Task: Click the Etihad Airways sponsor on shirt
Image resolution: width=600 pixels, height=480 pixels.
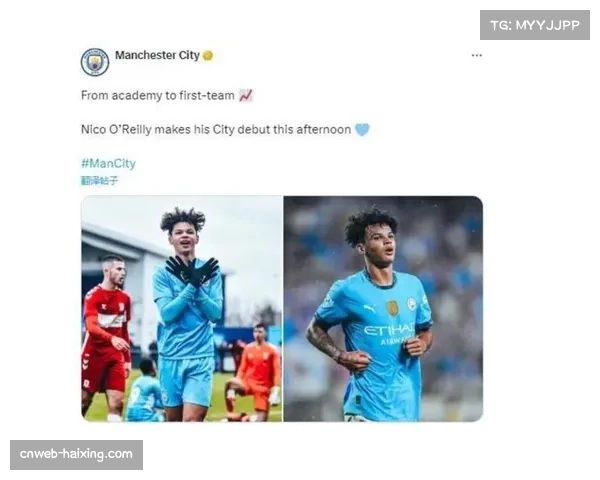Action: (x=389, y=333)
